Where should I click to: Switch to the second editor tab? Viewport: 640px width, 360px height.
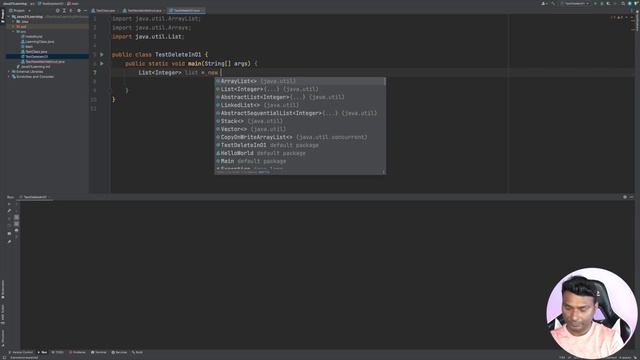pos(142,11)
